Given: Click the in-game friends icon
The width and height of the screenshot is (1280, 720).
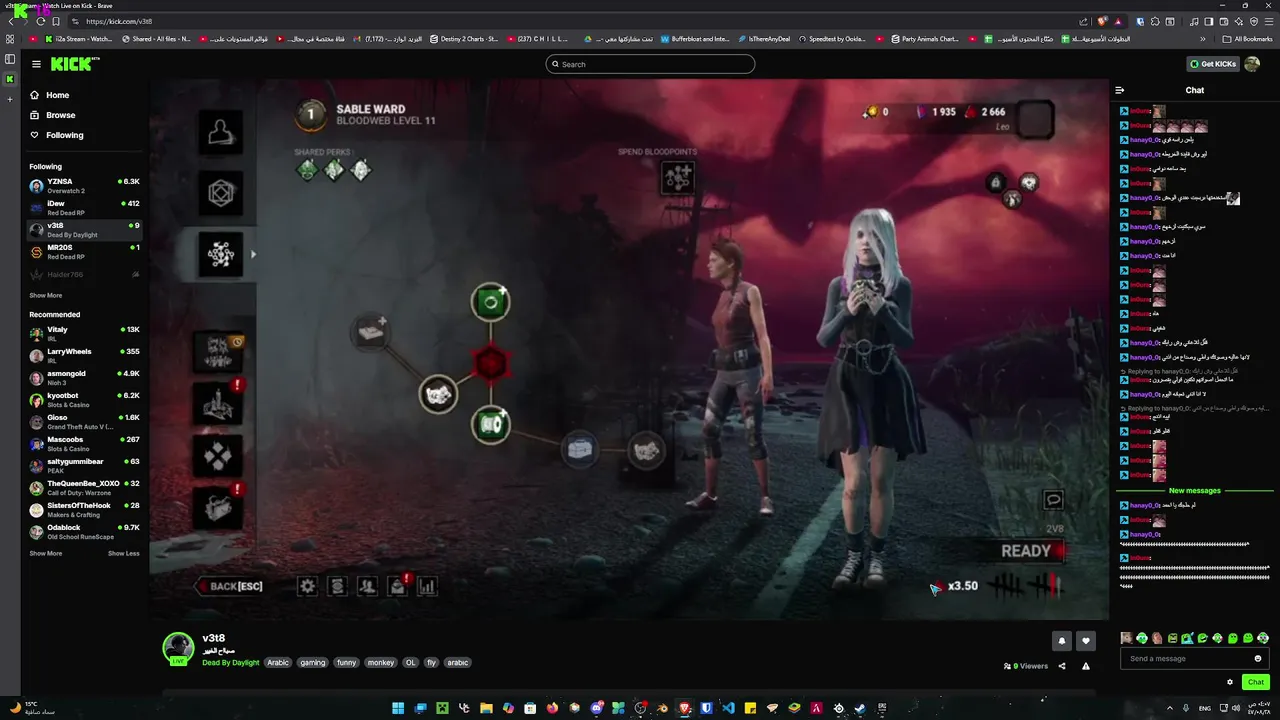Looking at the screenshot, I should point(368,586).
